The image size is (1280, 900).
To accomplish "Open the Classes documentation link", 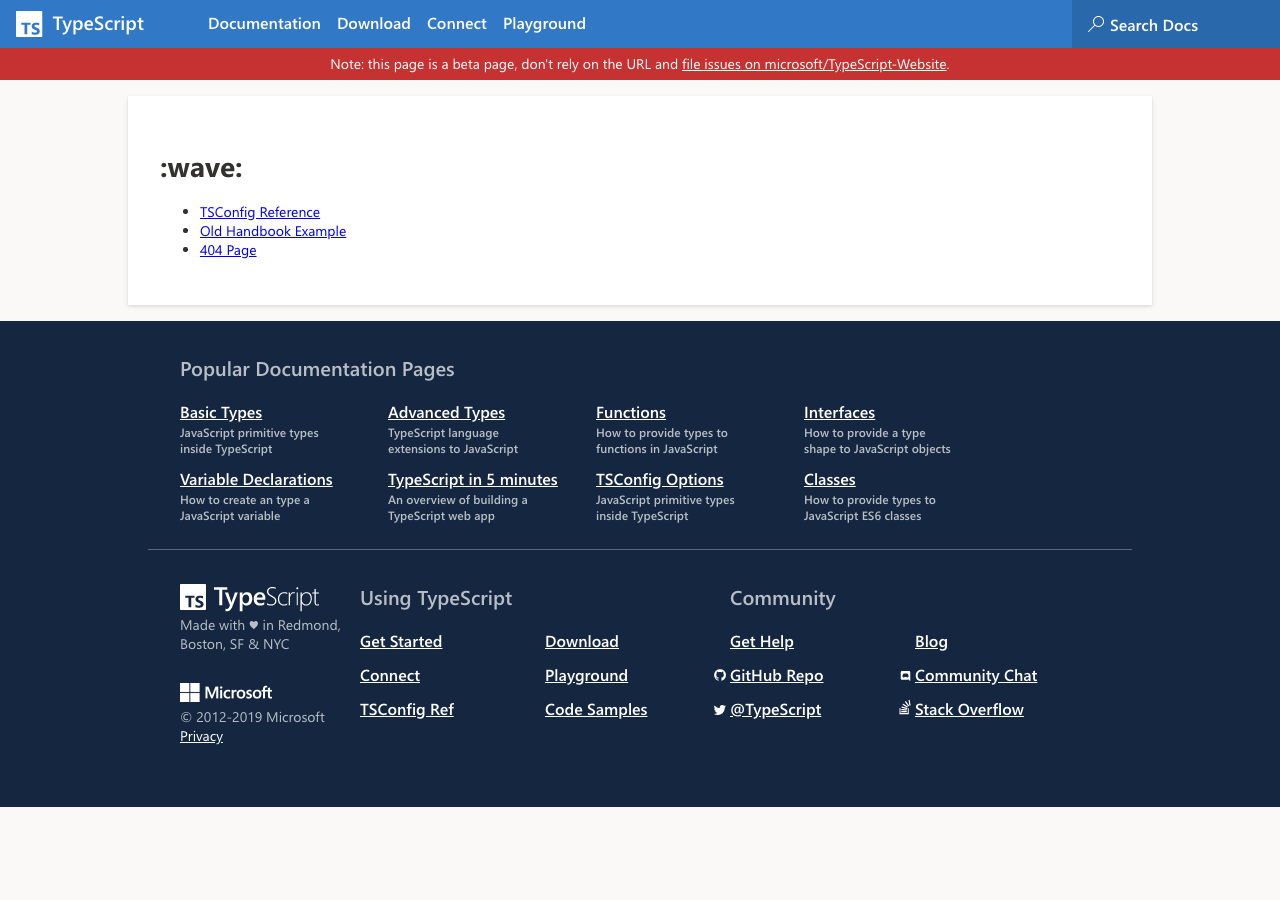I will pyautogui.click(x=830, y=479).
